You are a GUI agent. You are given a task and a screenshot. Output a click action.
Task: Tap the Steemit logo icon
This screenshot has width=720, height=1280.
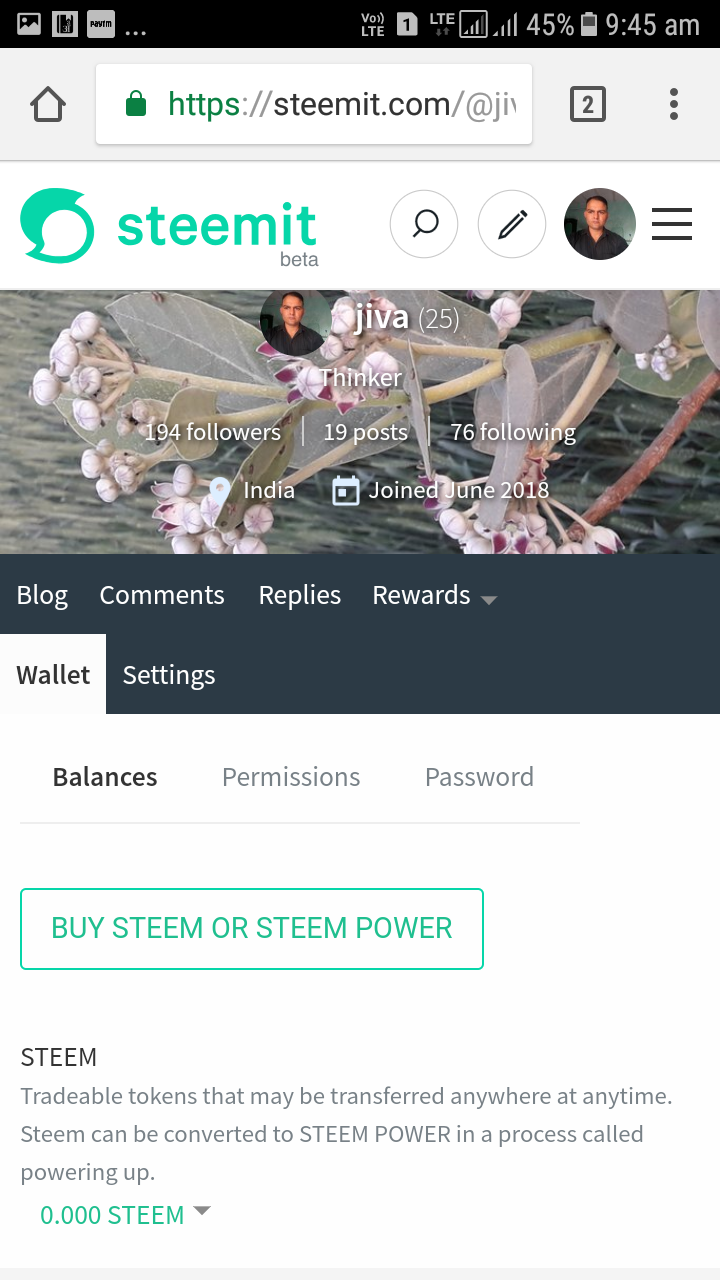point(57,226)
